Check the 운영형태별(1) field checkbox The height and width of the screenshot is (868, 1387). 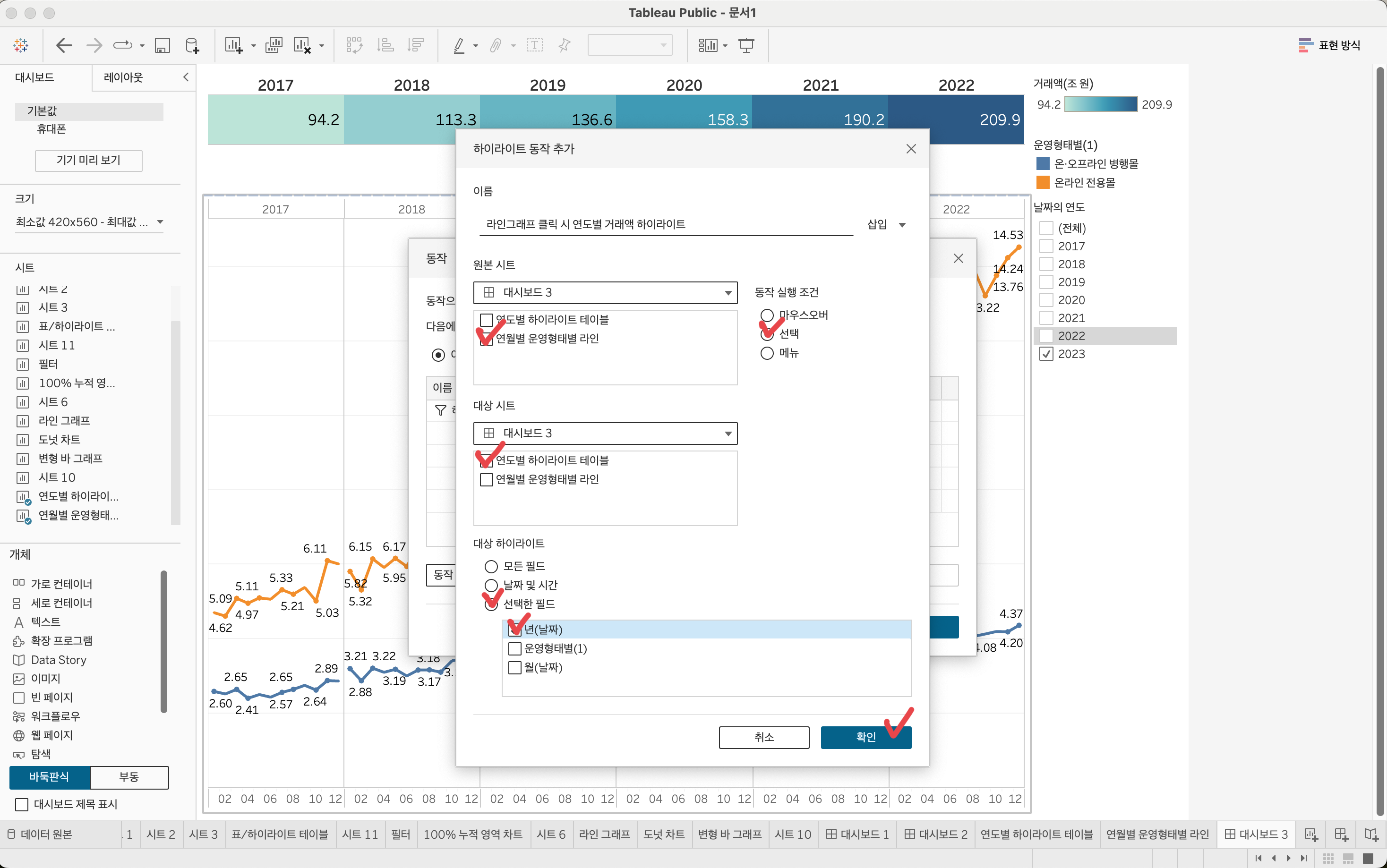pos(515,649)
